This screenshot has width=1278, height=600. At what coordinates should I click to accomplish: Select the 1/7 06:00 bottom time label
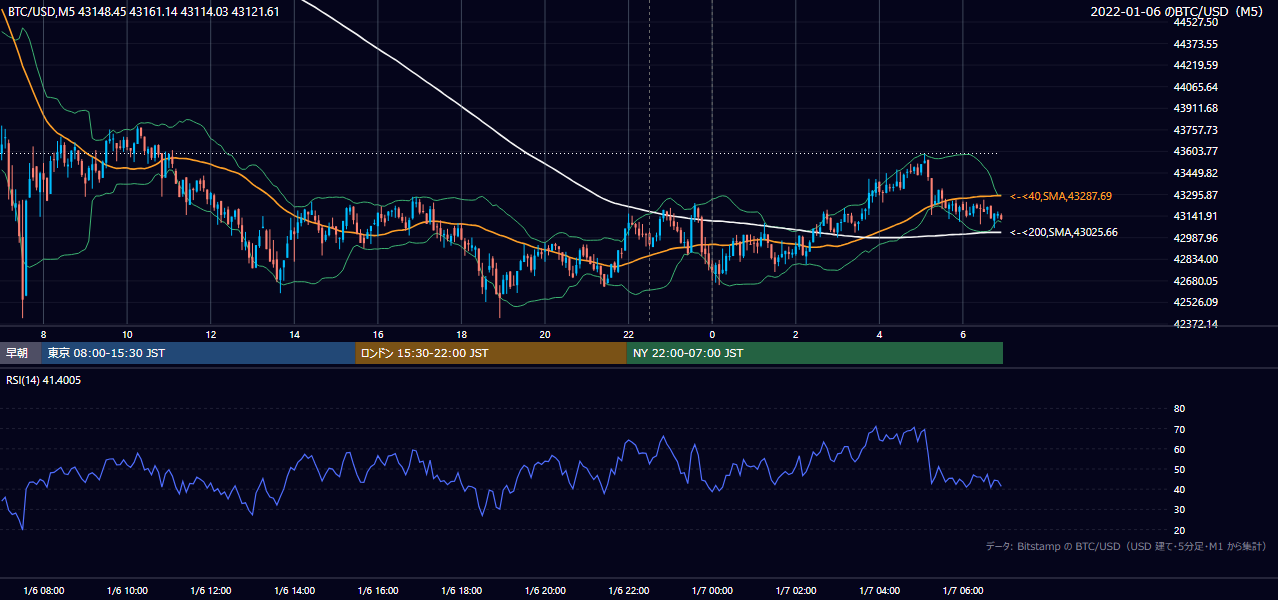(x=962, y=590)
